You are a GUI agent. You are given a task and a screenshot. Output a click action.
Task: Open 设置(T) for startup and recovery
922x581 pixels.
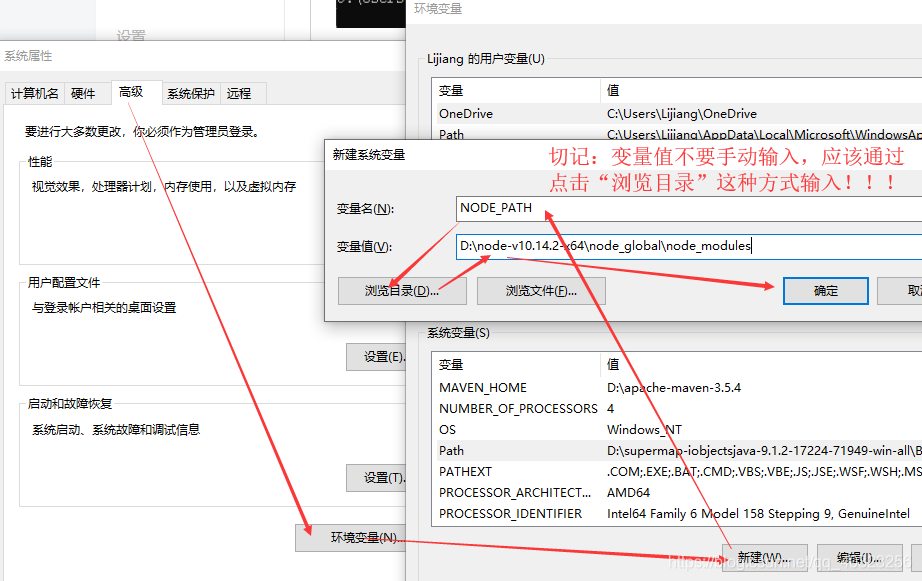click(x=376, y=478)
